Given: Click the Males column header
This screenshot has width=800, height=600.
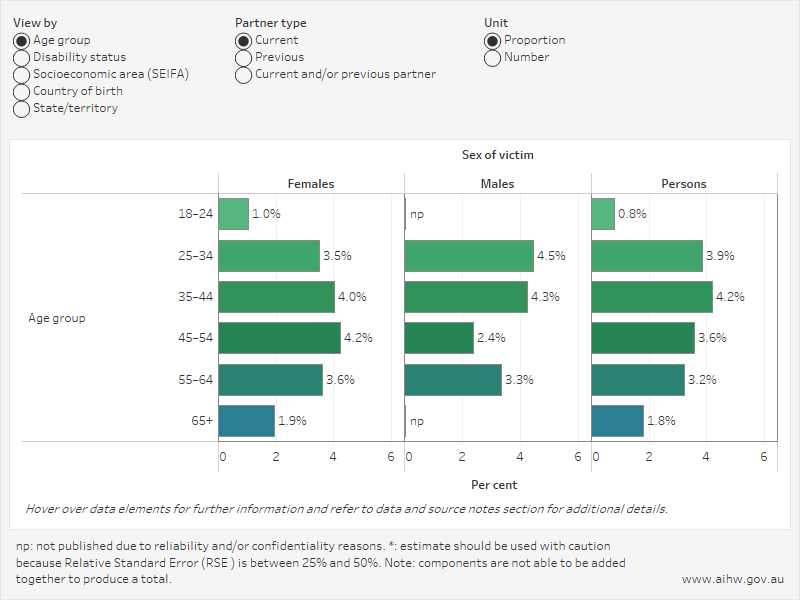Looking at the screenshot, I should [x=495, y=183].
